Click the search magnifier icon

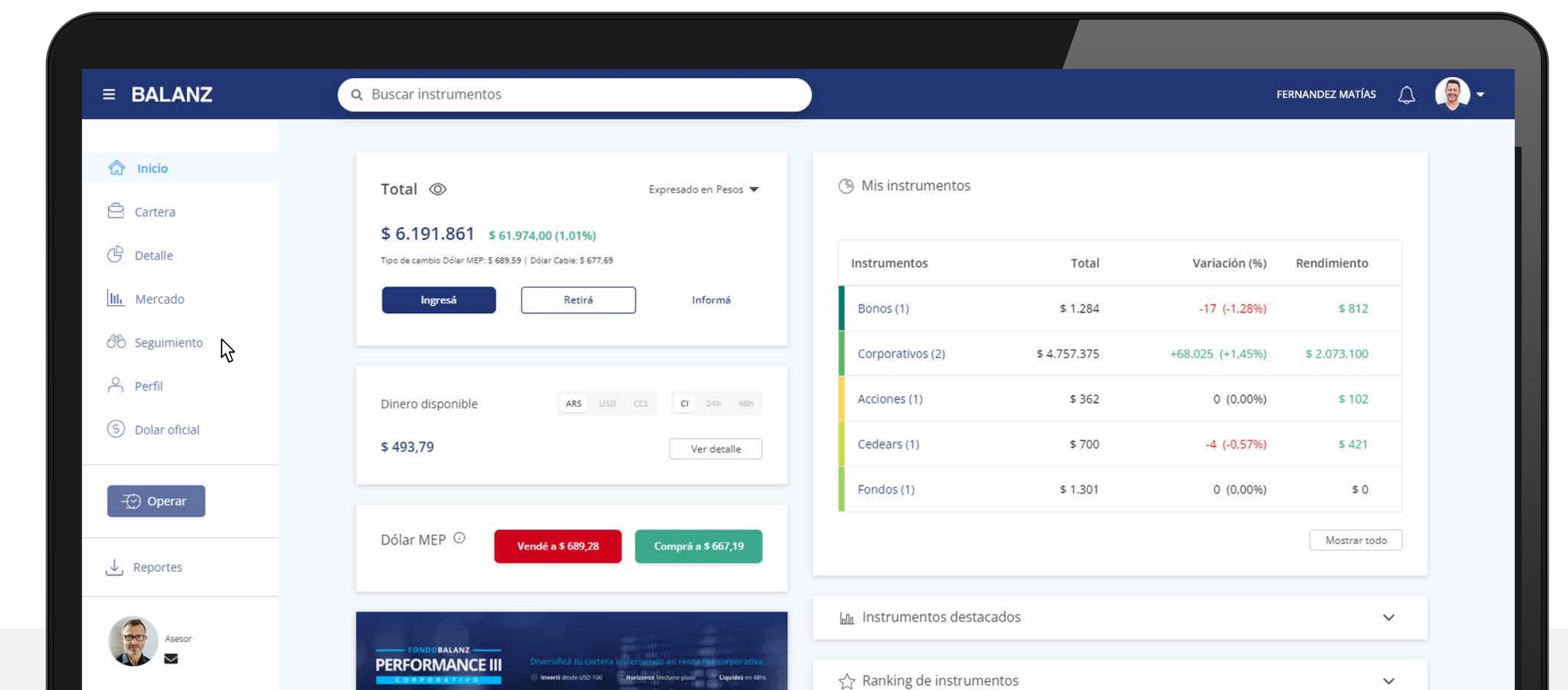357,95
